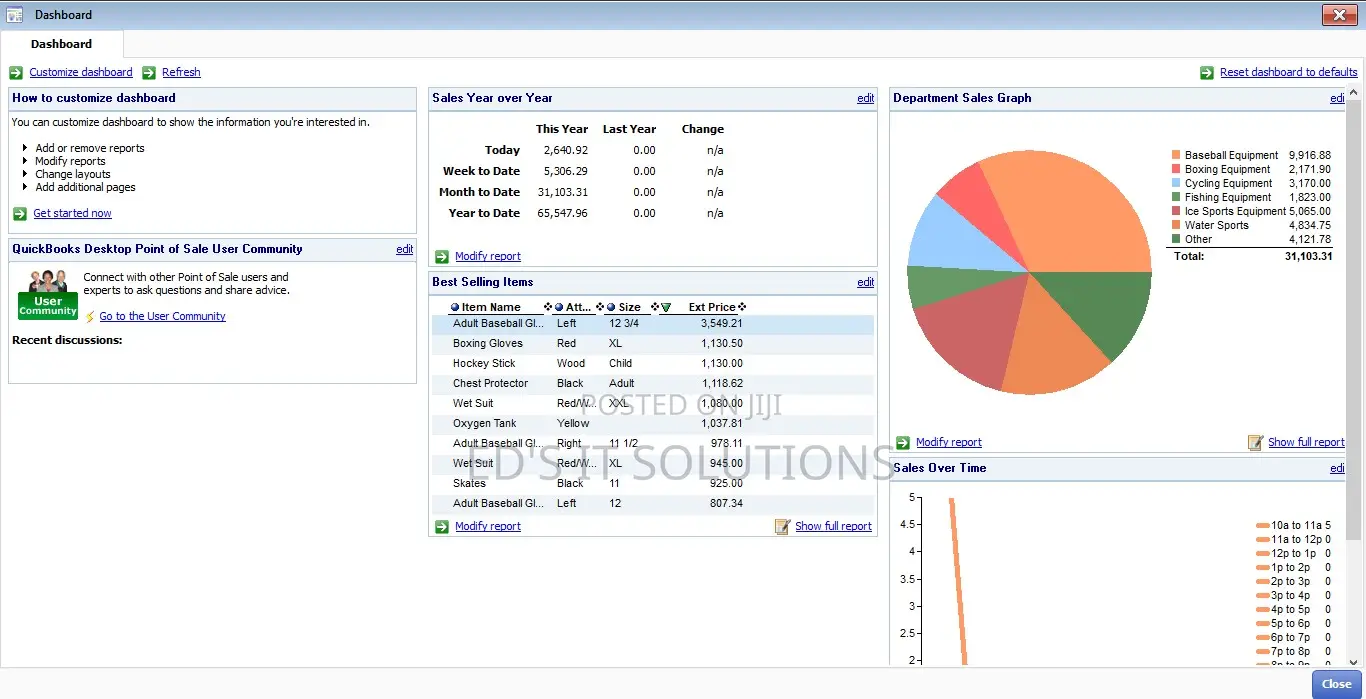Click green arrow icon beside Get started now

click(20, 213)
